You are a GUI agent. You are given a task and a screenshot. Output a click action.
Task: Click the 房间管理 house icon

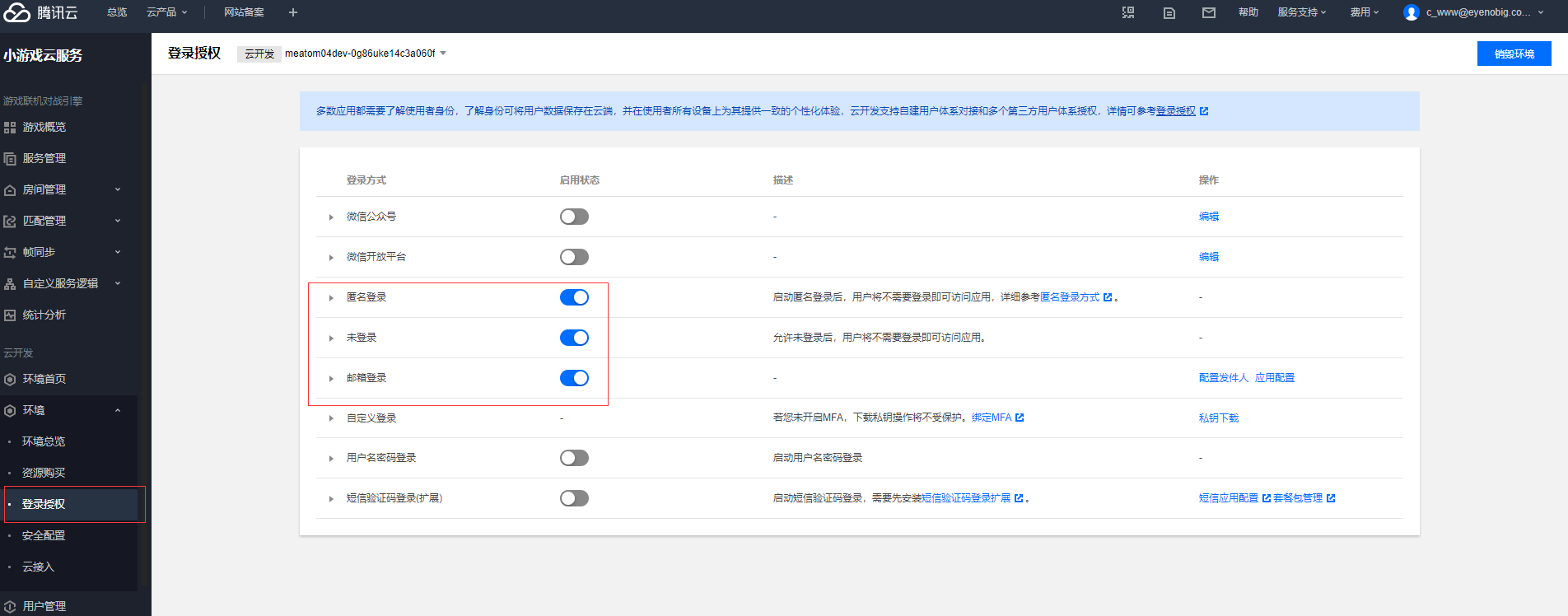10,190
